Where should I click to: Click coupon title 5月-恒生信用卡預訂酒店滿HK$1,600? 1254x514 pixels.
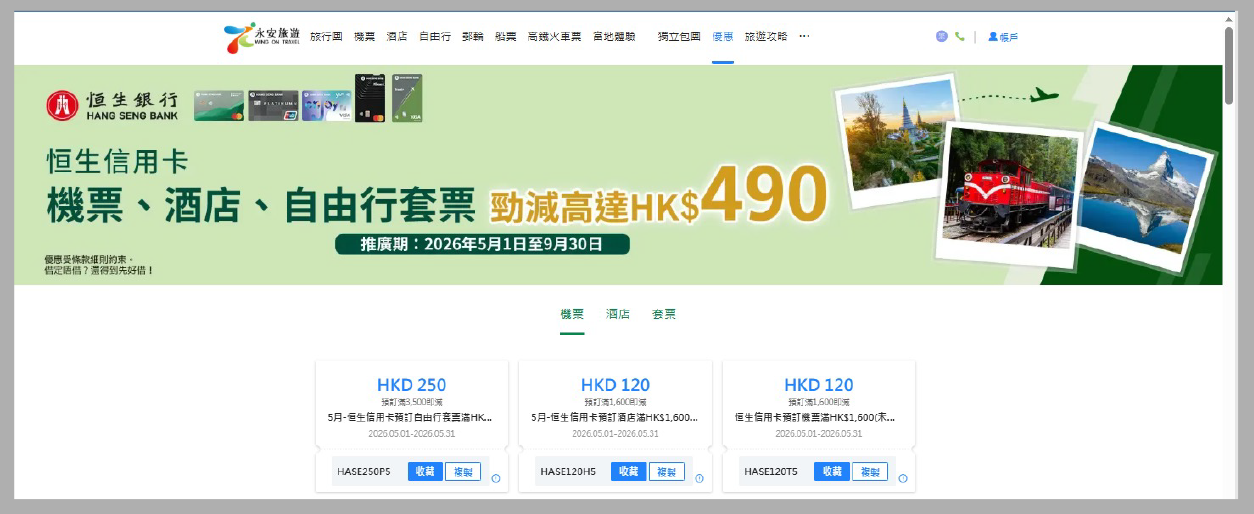(x=615, y=417)
